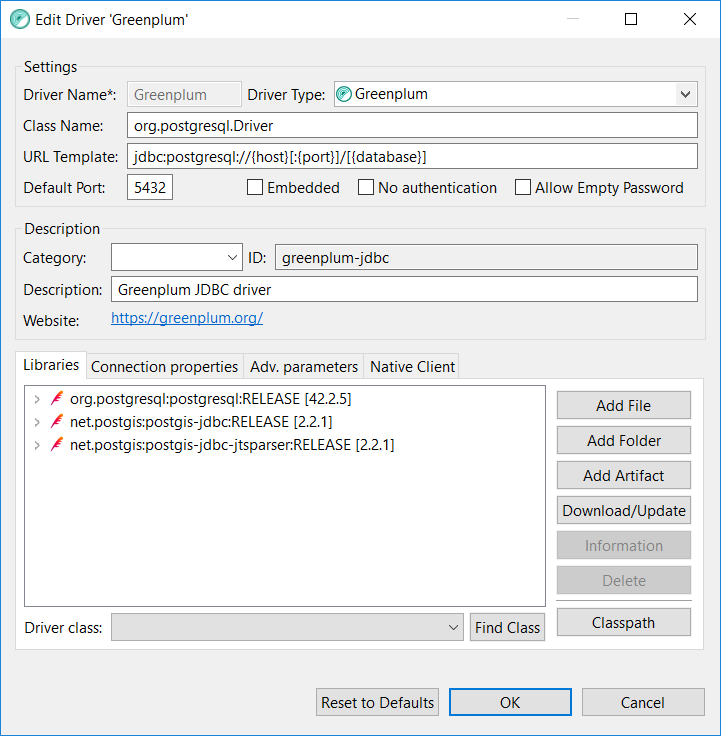The width and height of the screenshot is (721, 736).
Task: Click Download/Update button
Action: coord(623,510)
